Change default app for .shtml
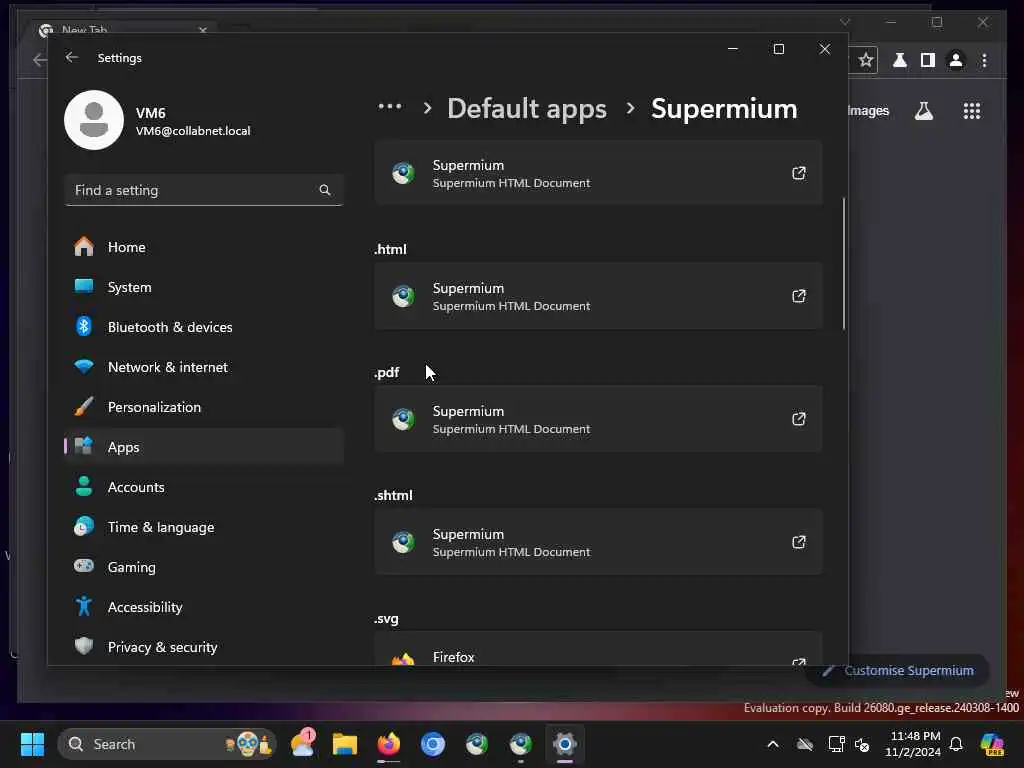Viewport: 1024px width, 768px height. [598, 542]
